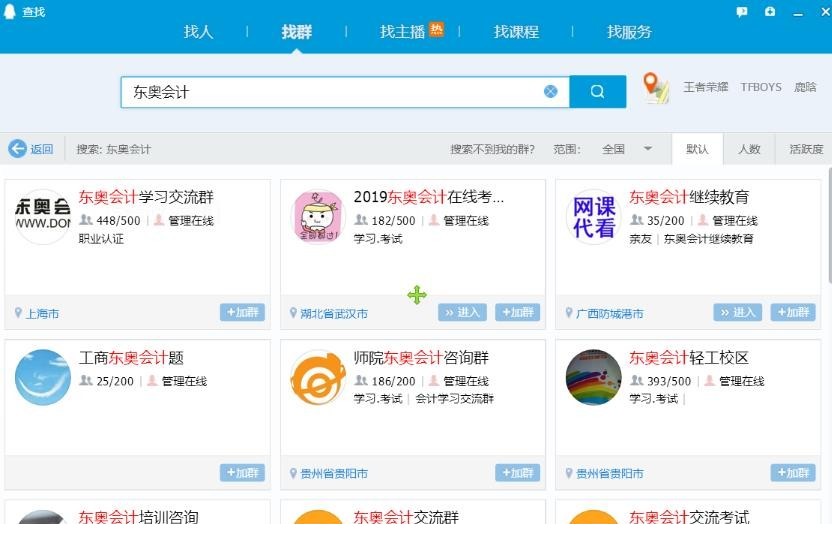Click the 职业认证 category tag

101,239
